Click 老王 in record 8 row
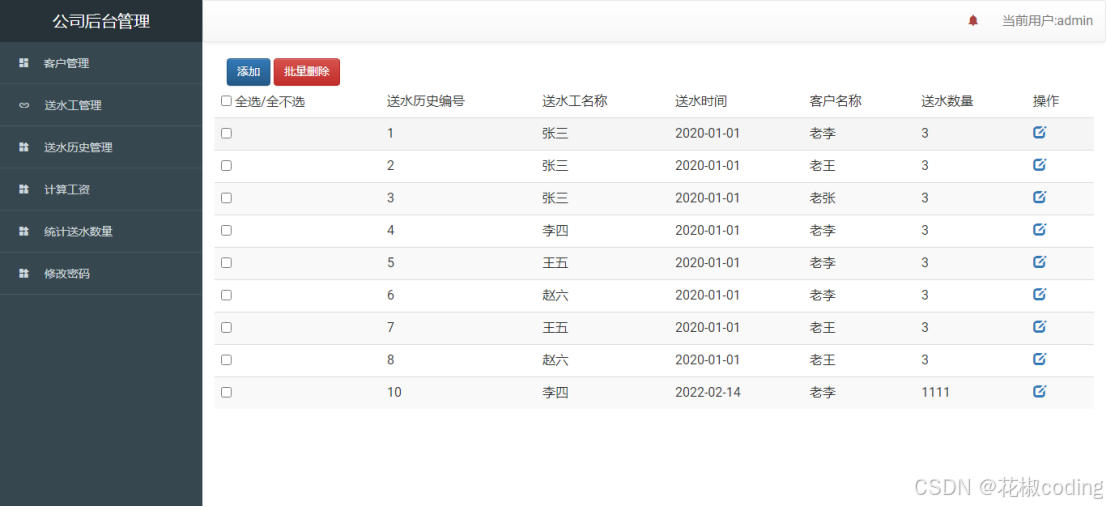Screen dimensions: 1107x507 822,359
